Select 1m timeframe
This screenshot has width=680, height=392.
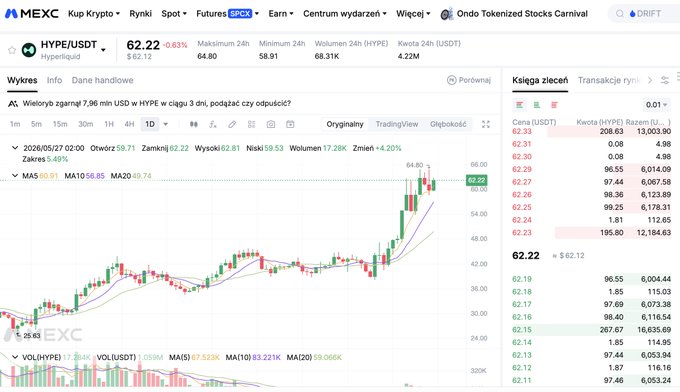(15, 124)
